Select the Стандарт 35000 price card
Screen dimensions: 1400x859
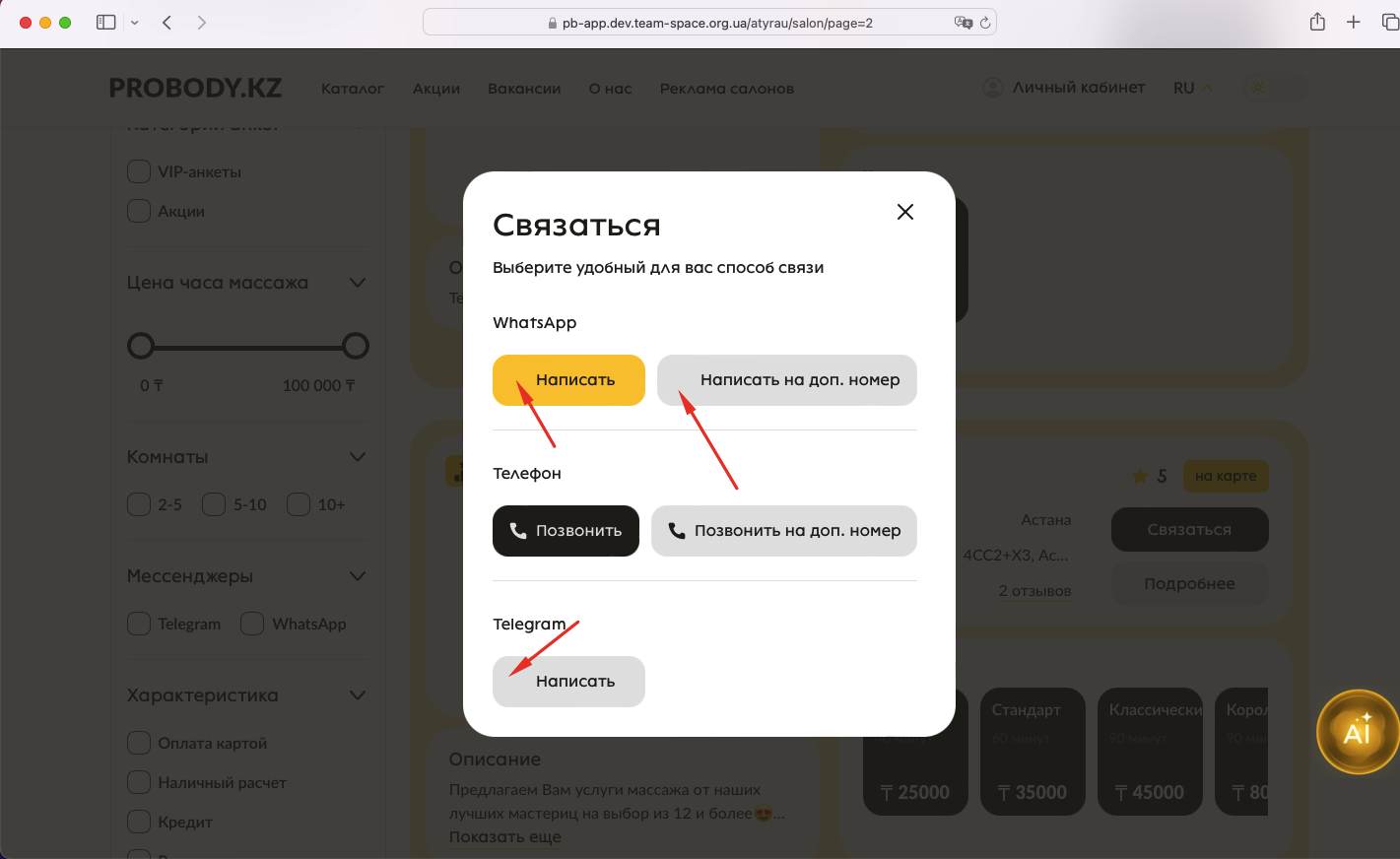tap(1033, 752)
